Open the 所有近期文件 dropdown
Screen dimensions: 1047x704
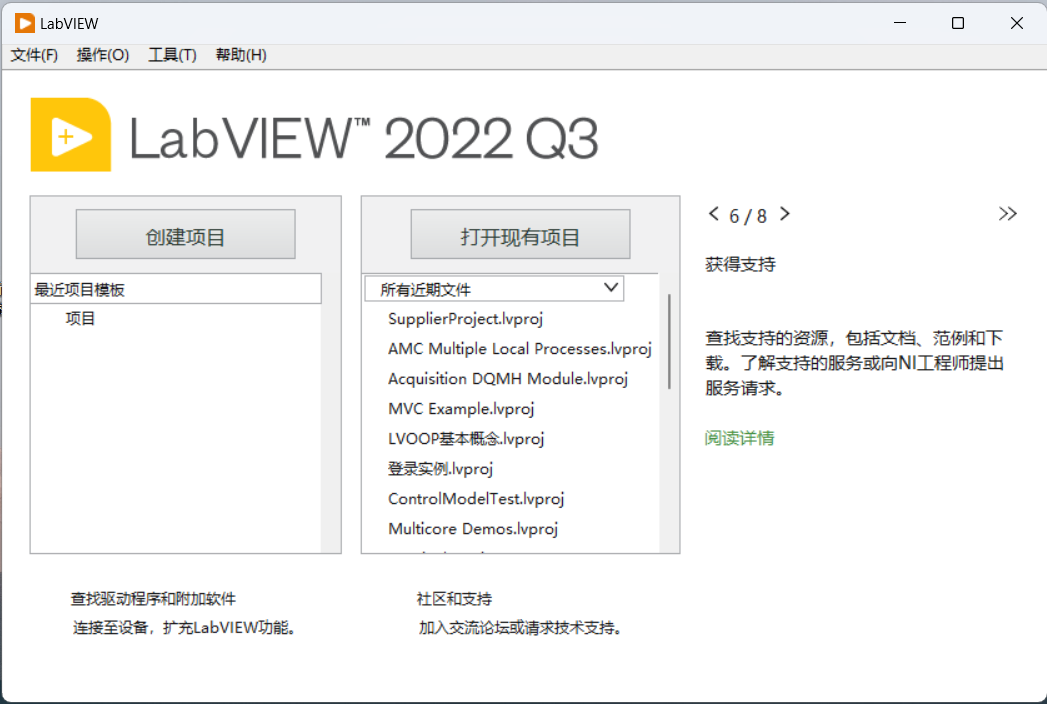(x=494, y=289)
